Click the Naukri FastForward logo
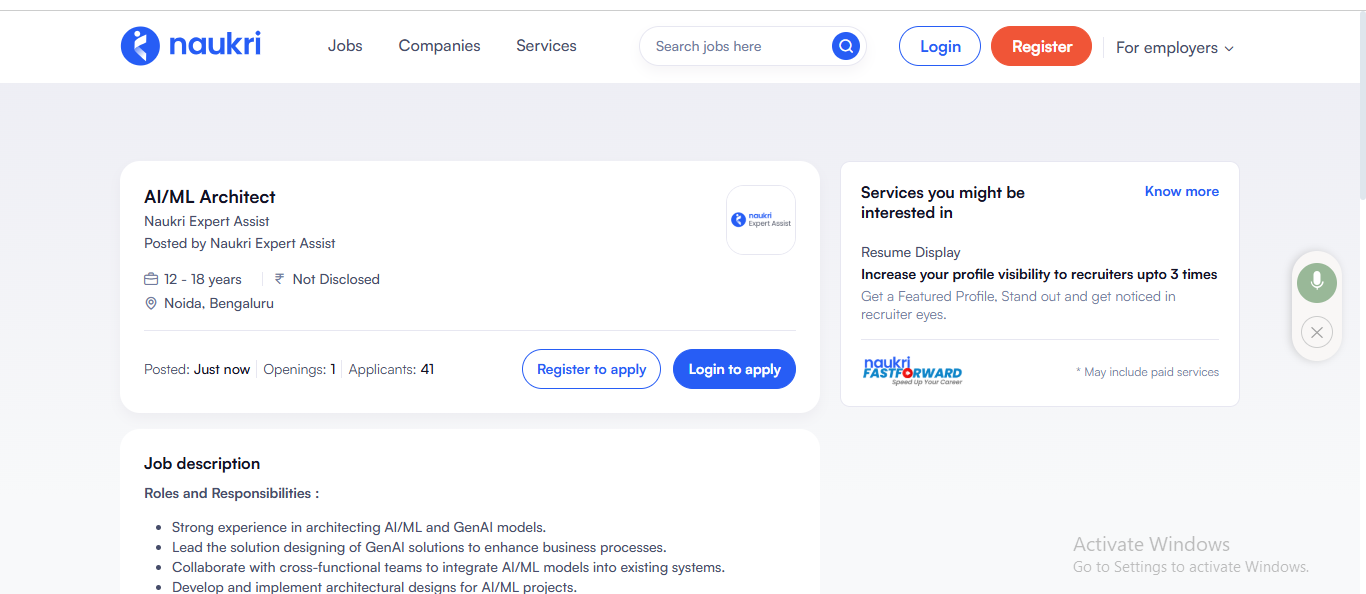1366x594 pixels. pyautogui.click(x=912, y=370)
